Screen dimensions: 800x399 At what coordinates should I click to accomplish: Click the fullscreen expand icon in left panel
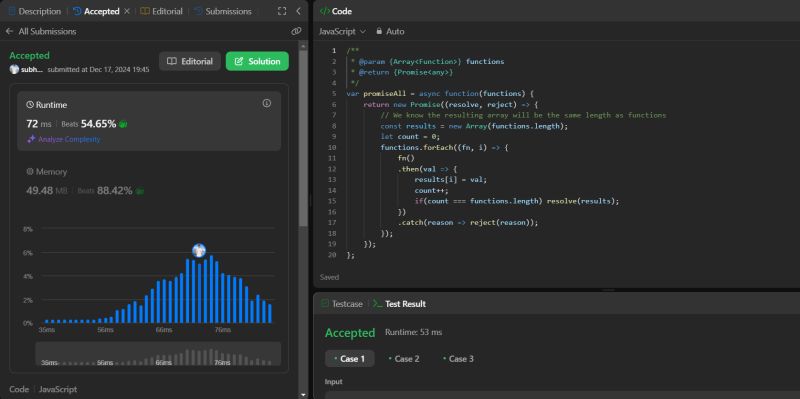coord(282,11)
